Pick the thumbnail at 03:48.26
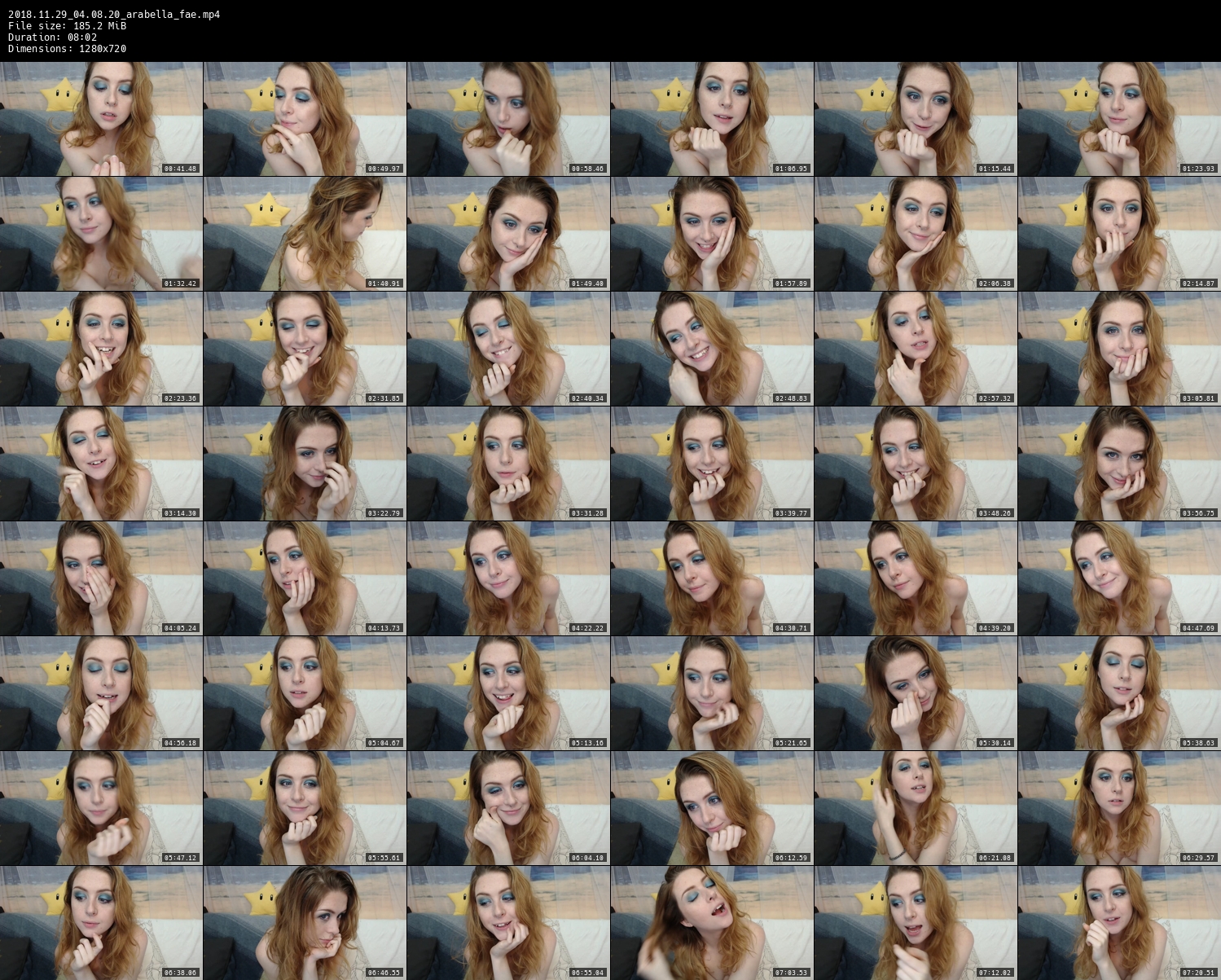The height and width of the screenshot is (980, 1221). click(x=916, y=464)
